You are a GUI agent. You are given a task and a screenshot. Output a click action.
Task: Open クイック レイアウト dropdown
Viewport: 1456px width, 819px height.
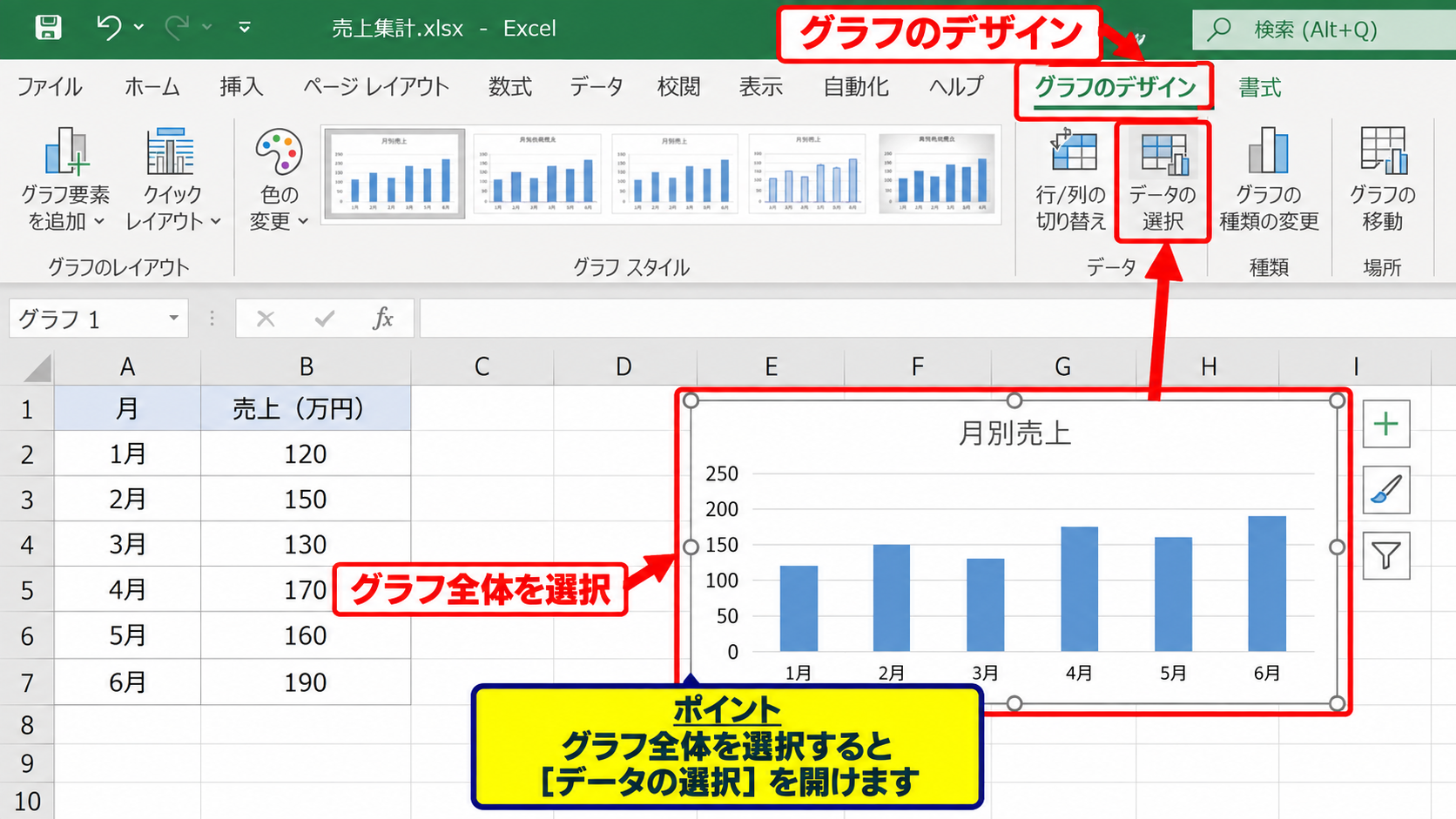(172, 179)
